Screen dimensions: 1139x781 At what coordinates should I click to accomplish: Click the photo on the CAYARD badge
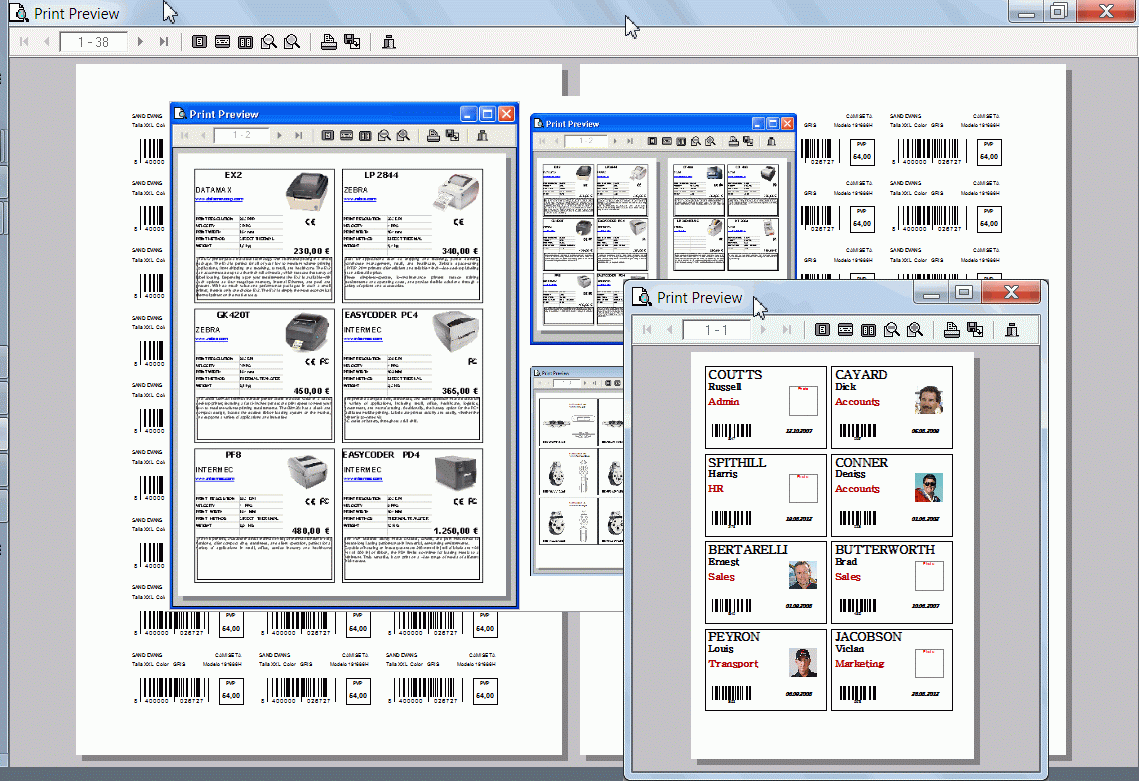click(x=928, y=400)
